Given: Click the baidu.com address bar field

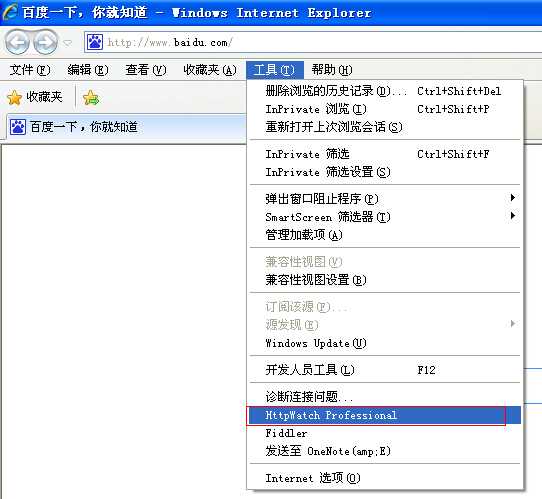Looking at the screenshot, I should pyautogui.click(x=313, y=42).
